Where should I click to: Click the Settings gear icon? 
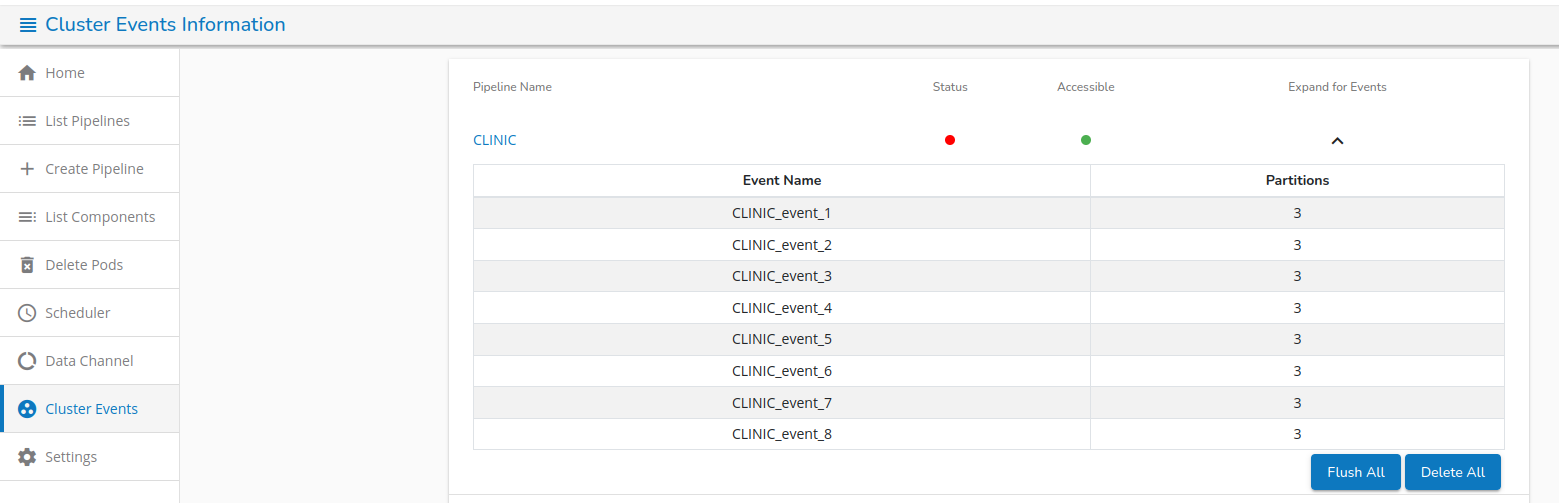point(28,457)
